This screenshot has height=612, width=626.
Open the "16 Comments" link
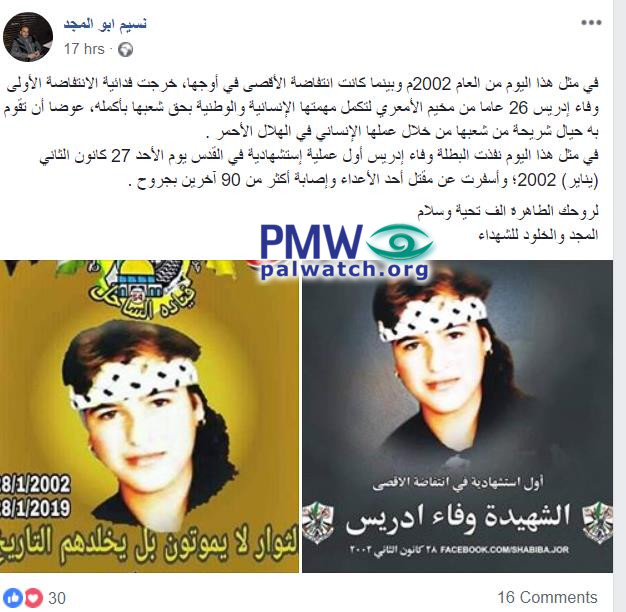pos(547,598)
